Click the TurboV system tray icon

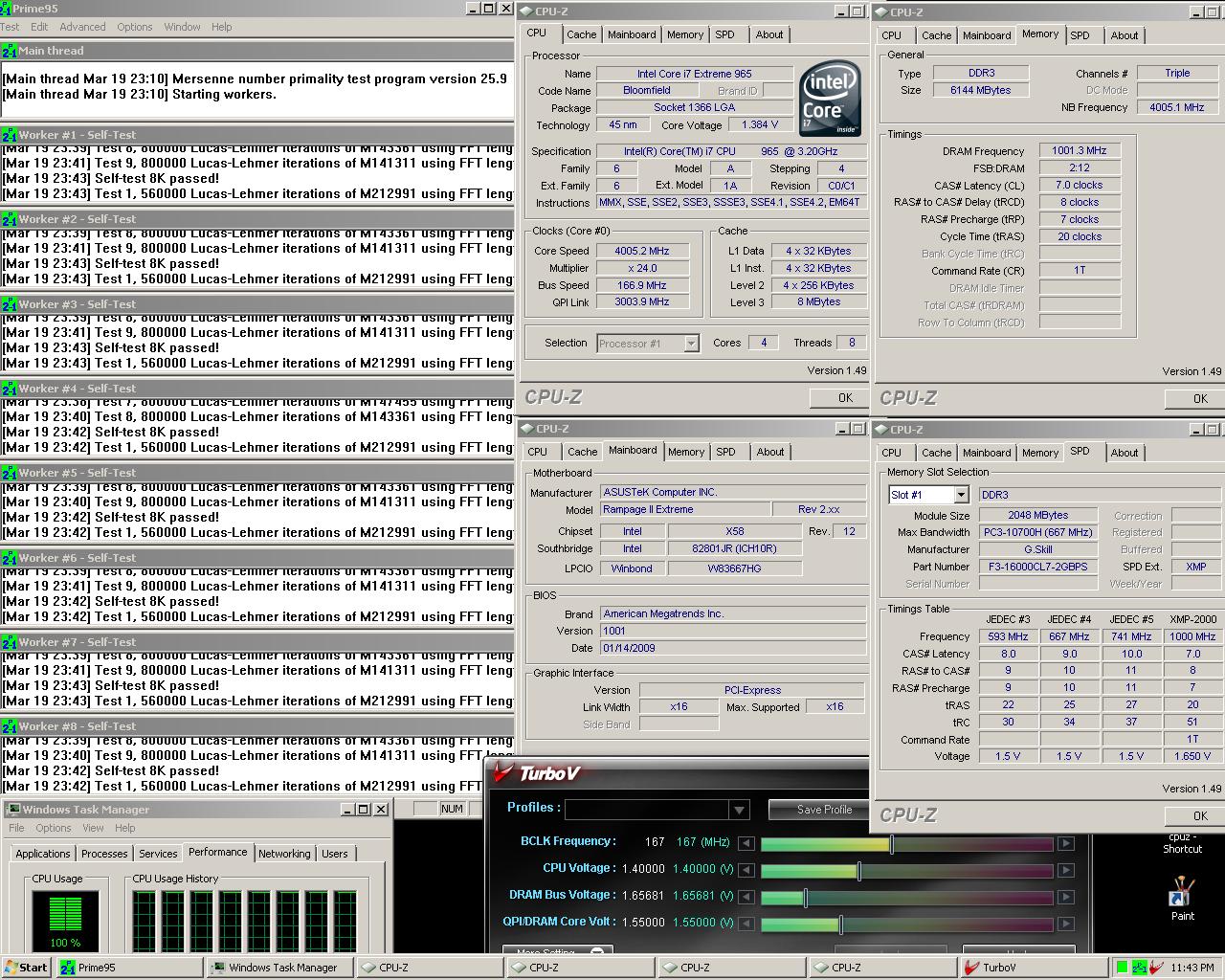(1156, 968)
